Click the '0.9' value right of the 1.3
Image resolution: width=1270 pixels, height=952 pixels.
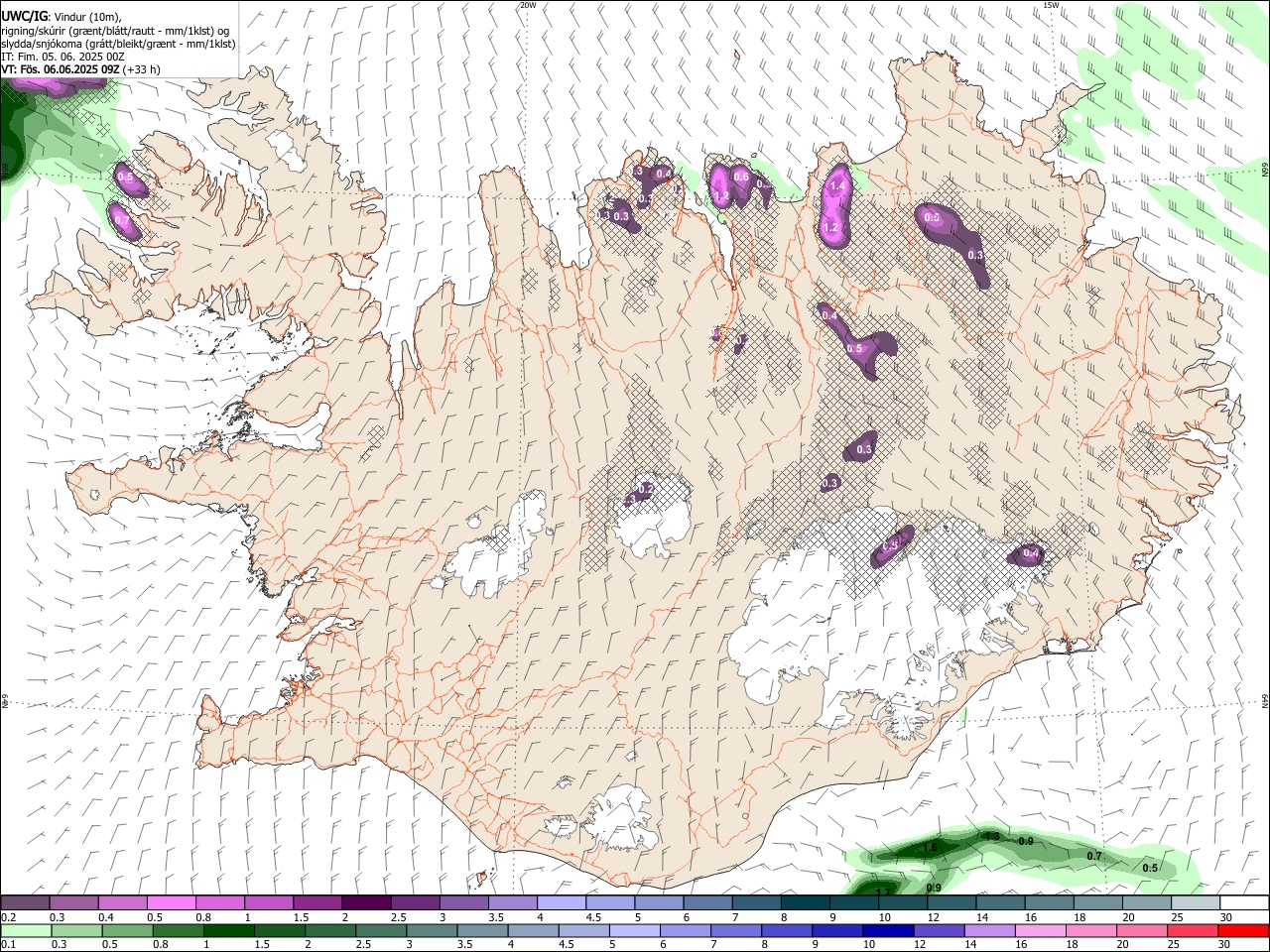click(1026, 841)
